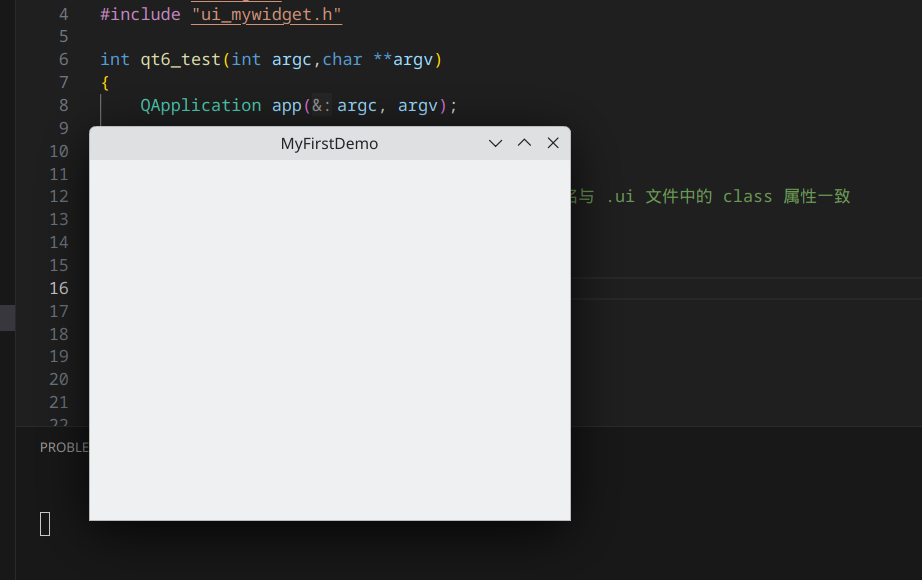
Task: Minimize the MyFirstDemo window
Action: click(495, 144)
